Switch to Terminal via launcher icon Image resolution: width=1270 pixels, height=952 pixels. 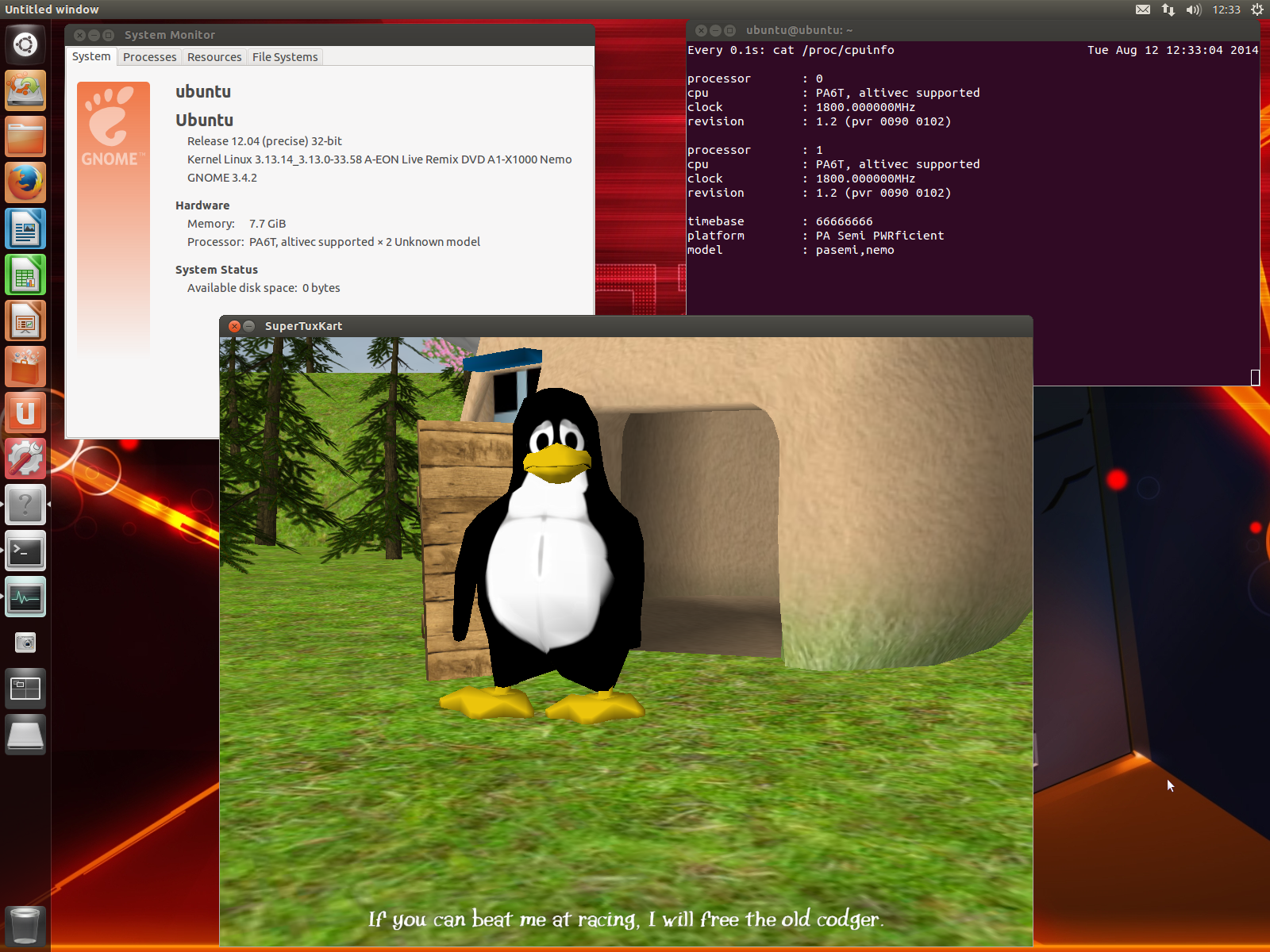coord(25,551)
